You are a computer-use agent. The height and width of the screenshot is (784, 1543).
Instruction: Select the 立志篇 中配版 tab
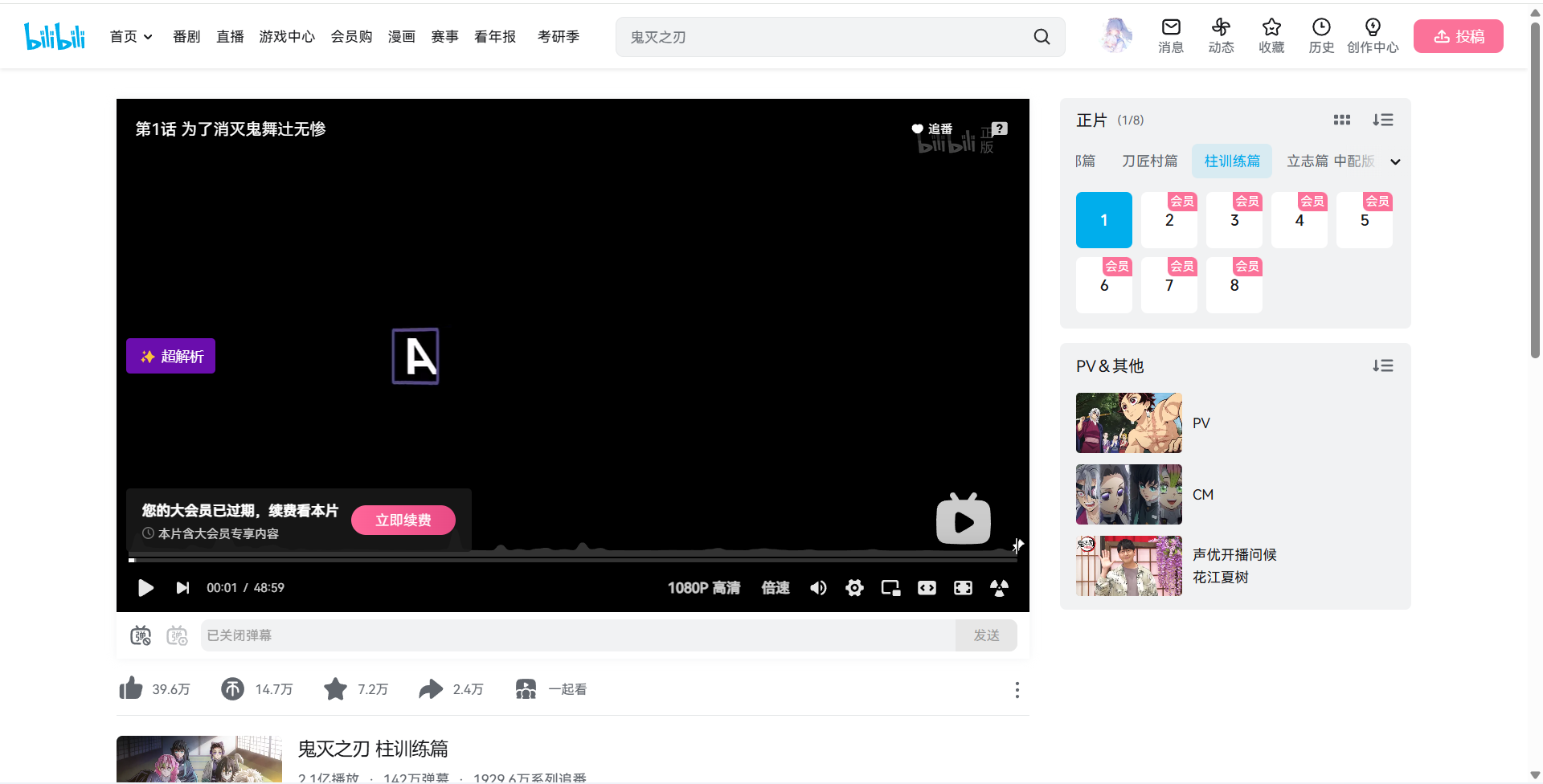tap(1331, 161)
